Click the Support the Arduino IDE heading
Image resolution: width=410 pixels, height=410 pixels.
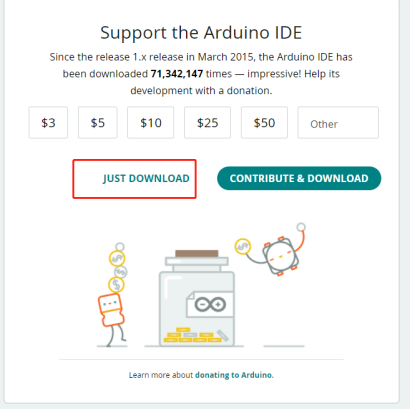coord(201,33)
